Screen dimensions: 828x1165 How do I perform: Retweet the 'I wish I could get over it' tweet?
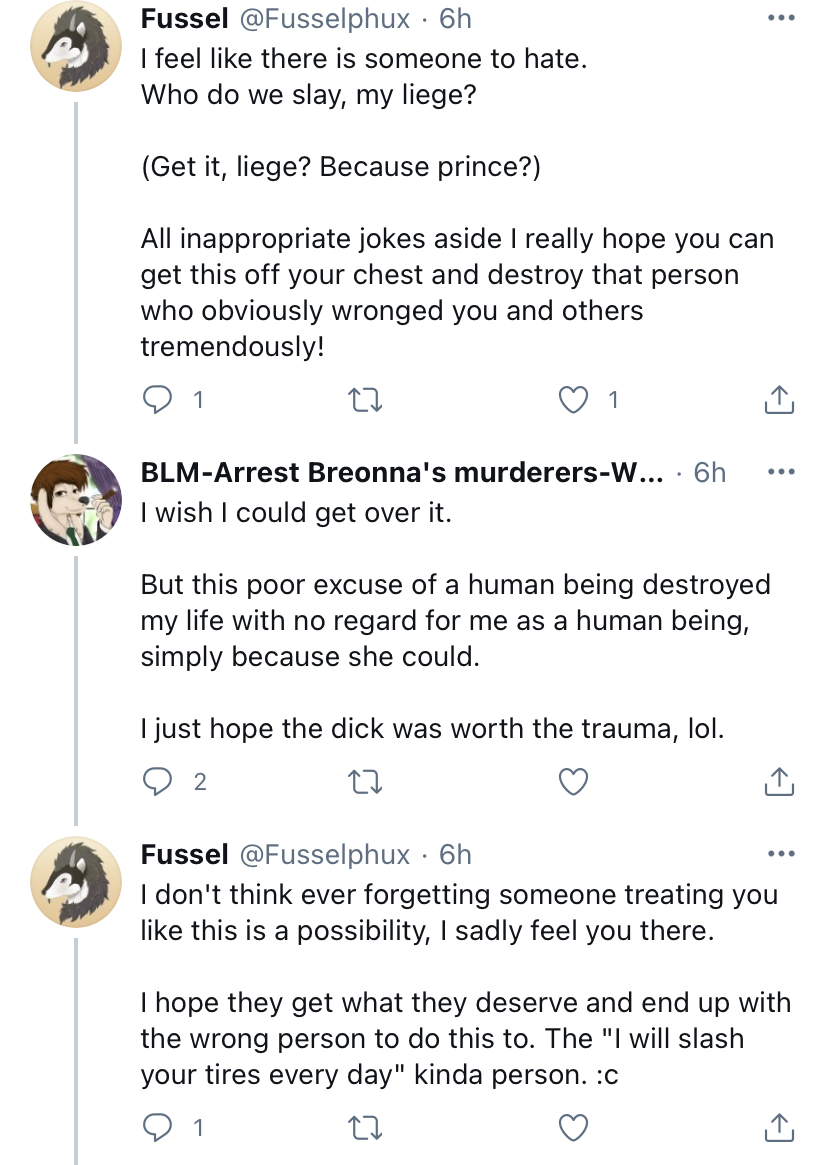[365, 782]
